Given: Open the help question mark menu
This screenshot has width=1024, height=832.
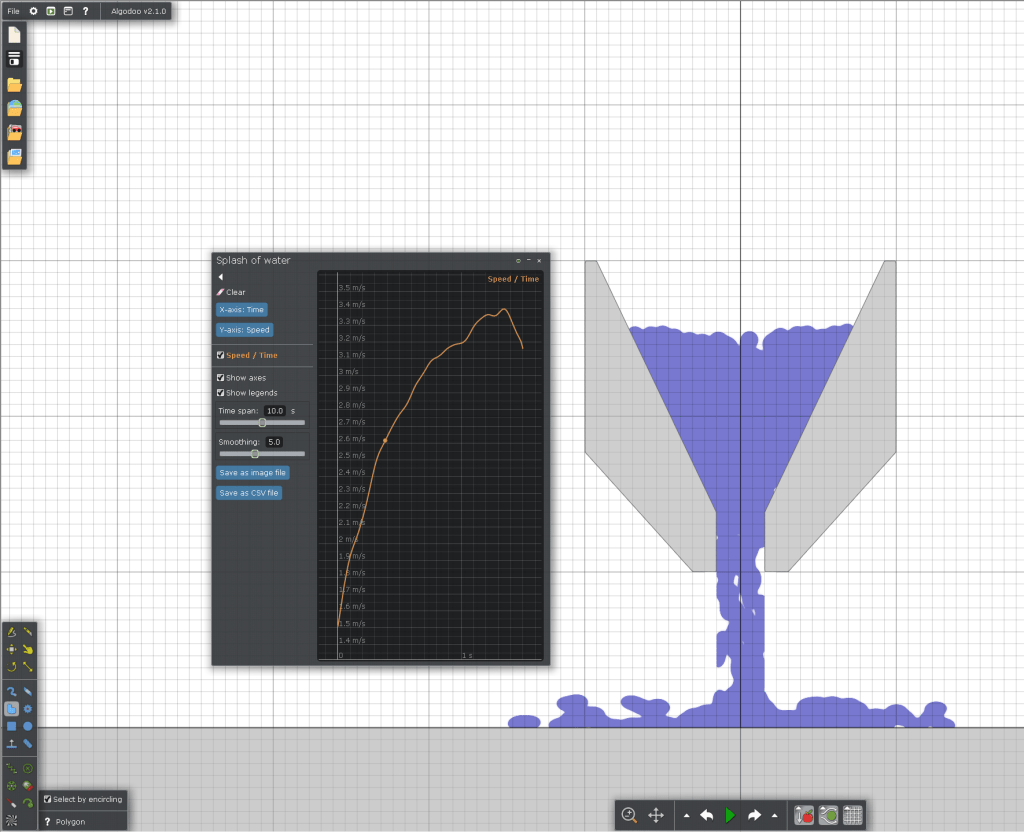Looking at the screenshot, I should (85, 10).
